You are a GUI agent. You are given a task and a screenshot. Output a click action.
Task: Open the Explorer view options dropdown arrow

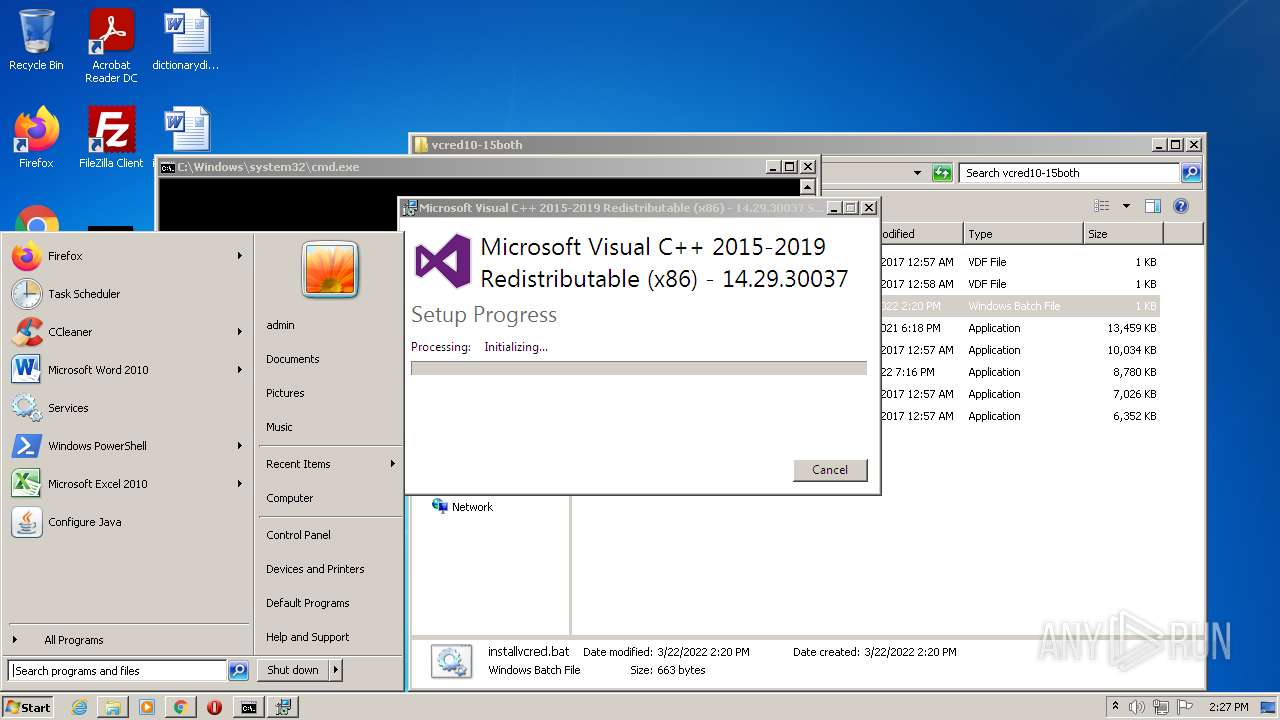(x=1126, y=206)
